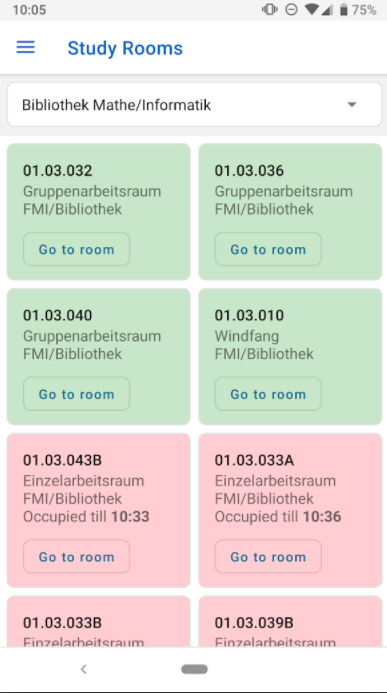Image resolution: width=387 pixels, height=693 pixels.
Task: Open the hamburger navigation menu
Action: click(x=26, y=47)
